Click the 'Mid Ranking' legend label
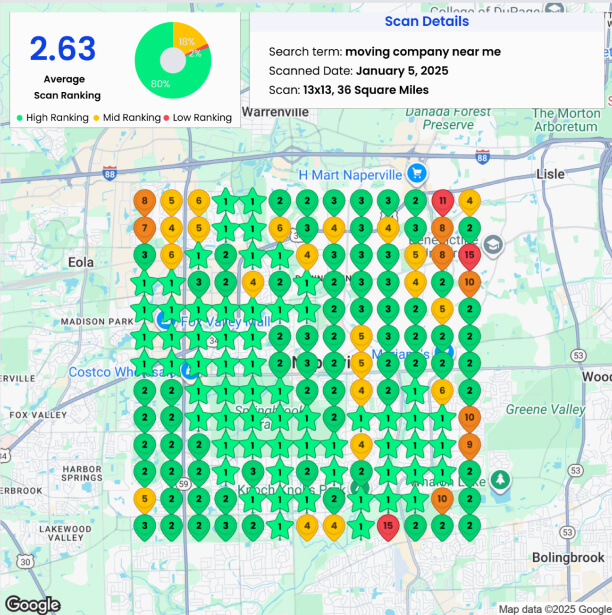 click(132, 118)
